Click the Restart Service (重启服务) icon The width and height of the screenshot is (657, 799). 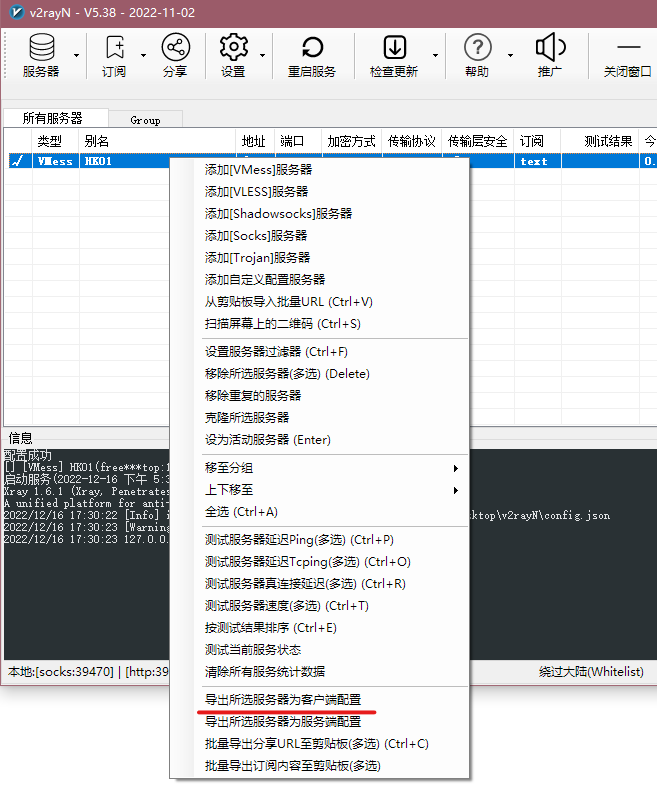click(x=312, y=48)
